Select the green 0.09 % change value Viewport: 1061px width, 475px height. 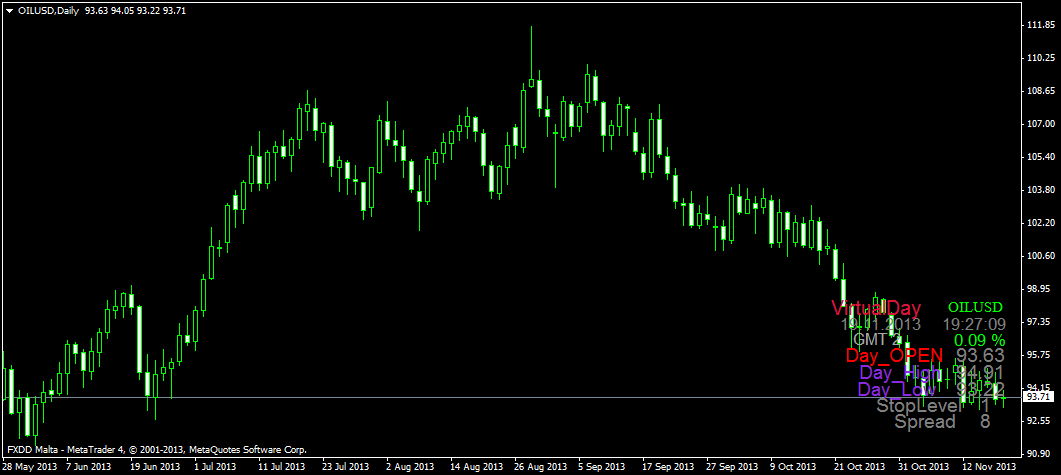click(x=979, y=340)
